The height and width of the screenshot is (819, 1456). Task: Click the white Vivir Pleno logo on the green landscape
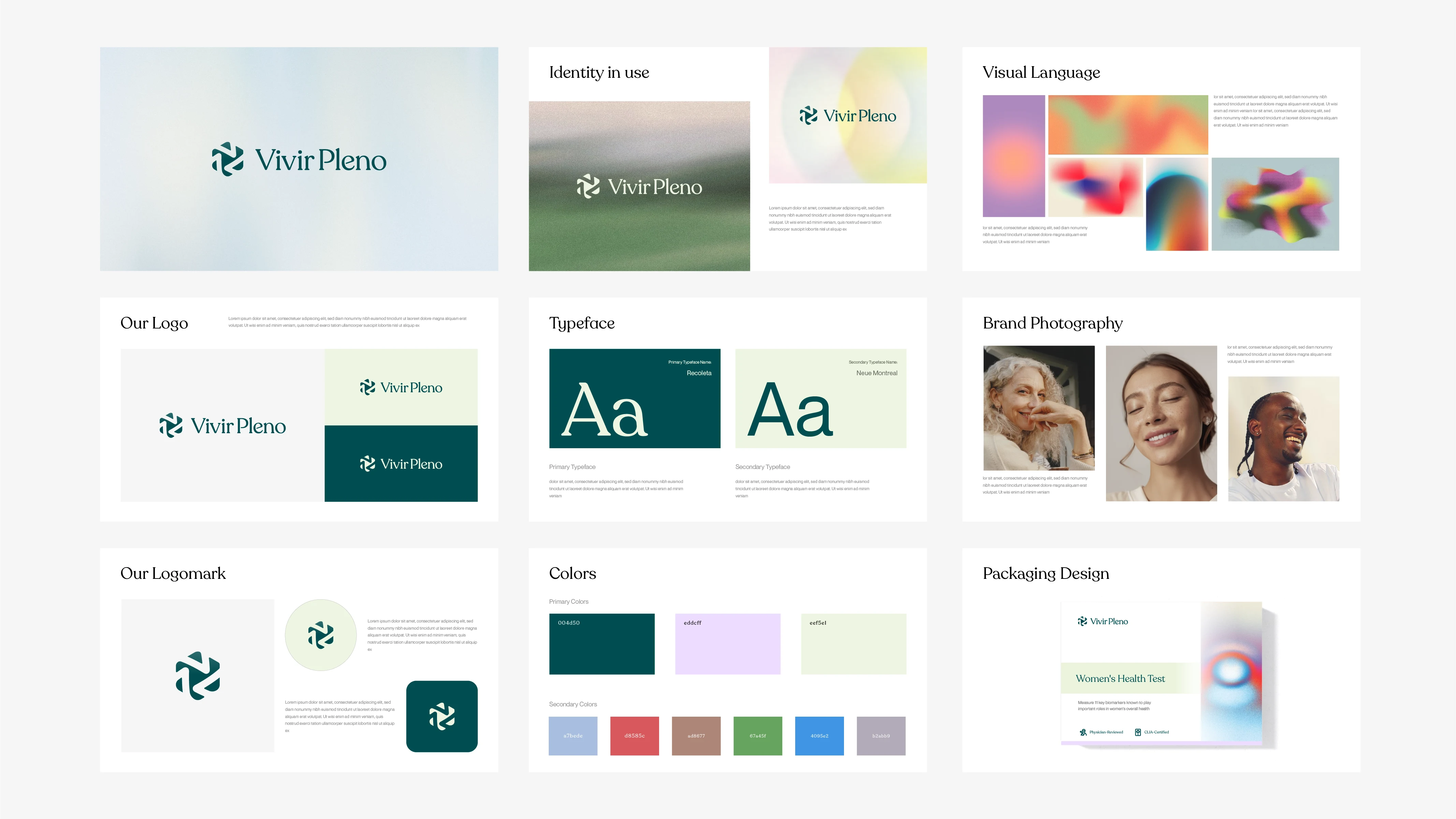pyautogui.click(x=639, y=187)
